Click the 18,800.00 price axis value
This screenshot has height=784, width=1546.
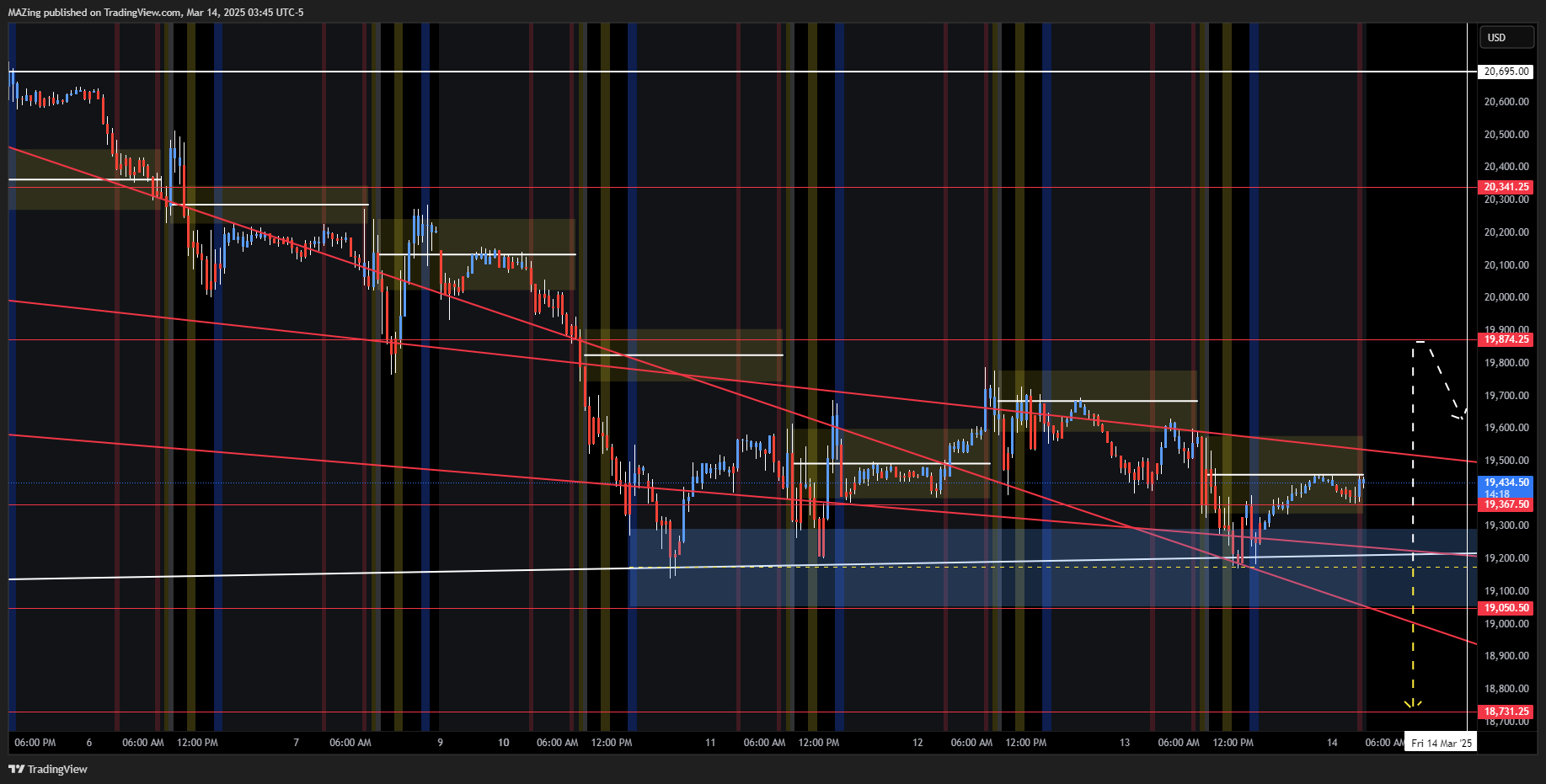[x=1506, y=689]
